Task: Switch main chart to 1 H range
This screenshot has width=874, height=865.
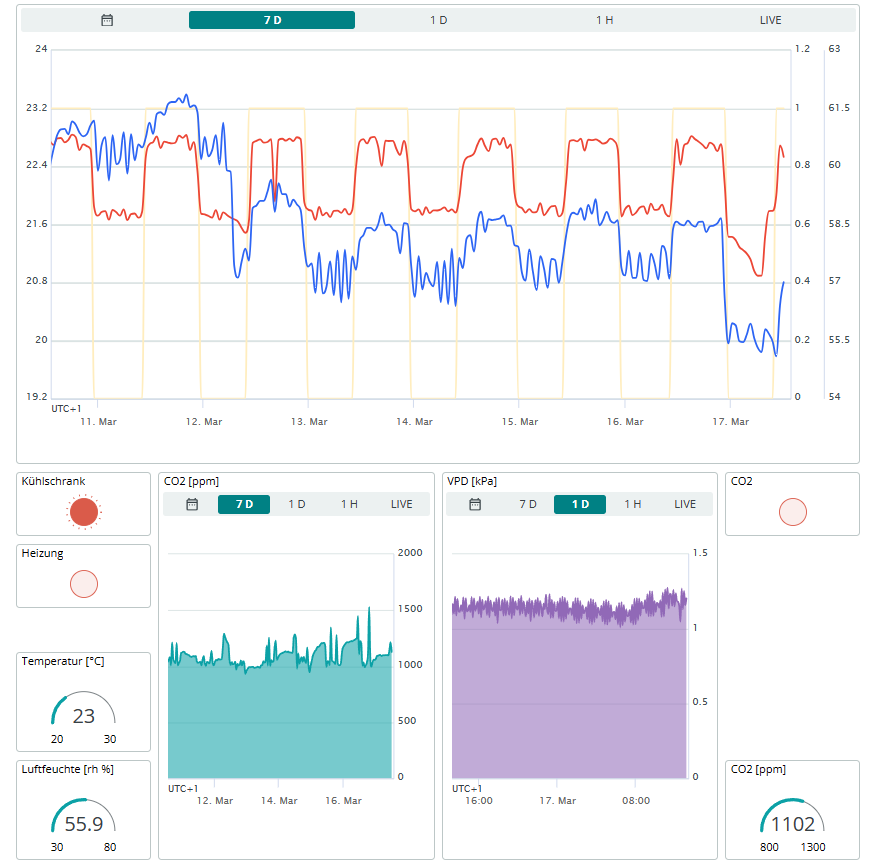Action: (x=604, y=20)
